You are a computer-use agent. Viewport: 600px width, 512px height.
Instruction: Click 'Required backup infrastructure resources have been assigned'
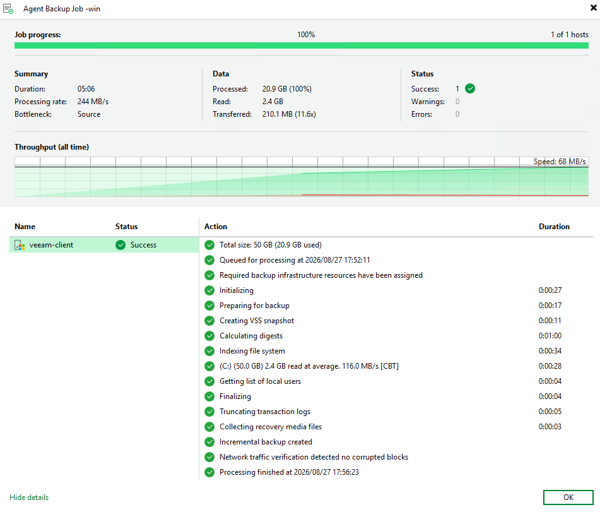[x=321, y=275]
